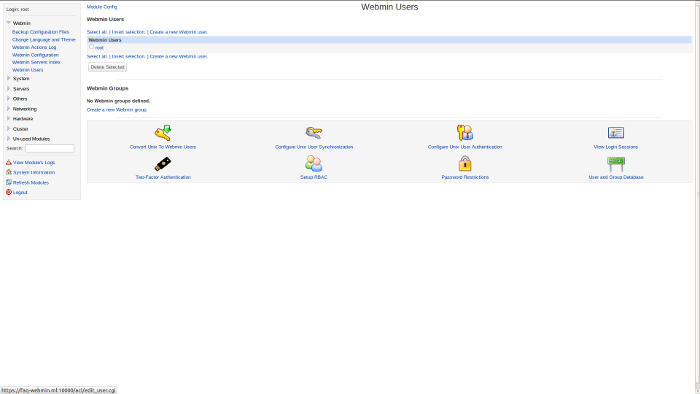Click the Setup RBAC label
Screen dimensions: 700x394
click(x=314, y=177)
